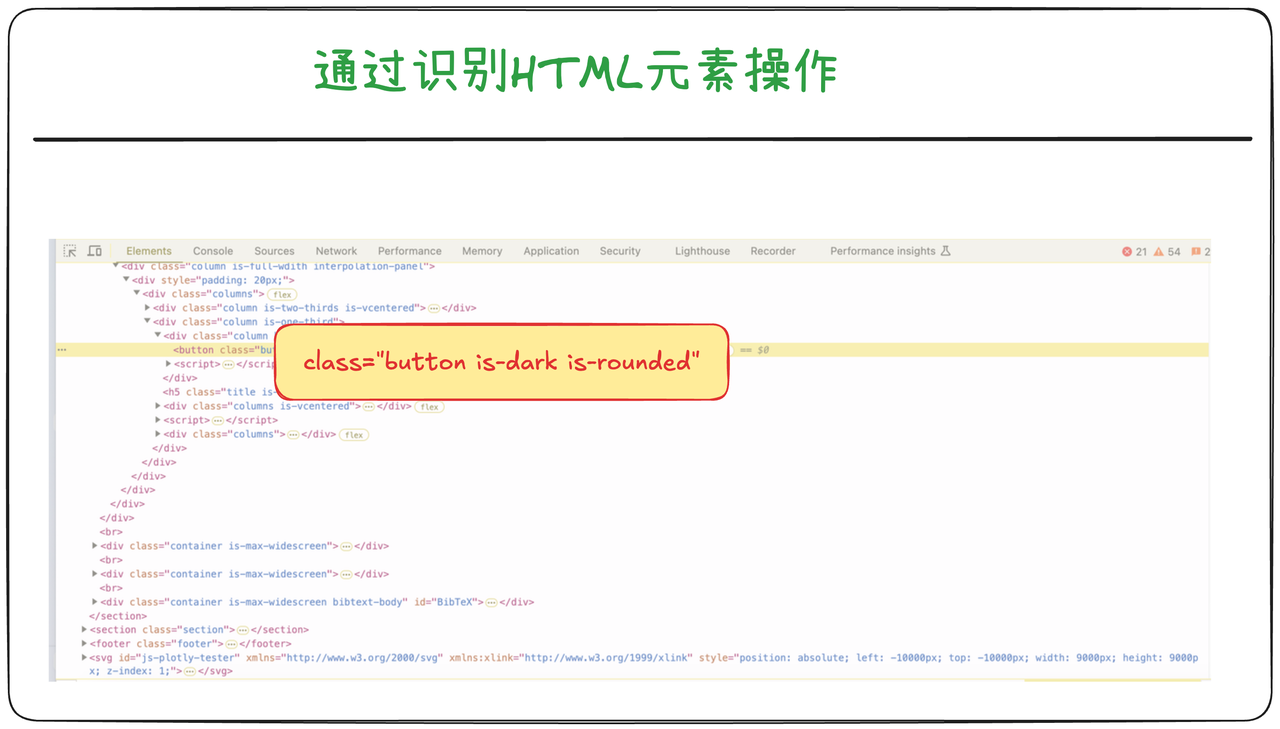Expand script node below the highlighted button
Viewport: 1280px width, 729px height.
[169, 364]
